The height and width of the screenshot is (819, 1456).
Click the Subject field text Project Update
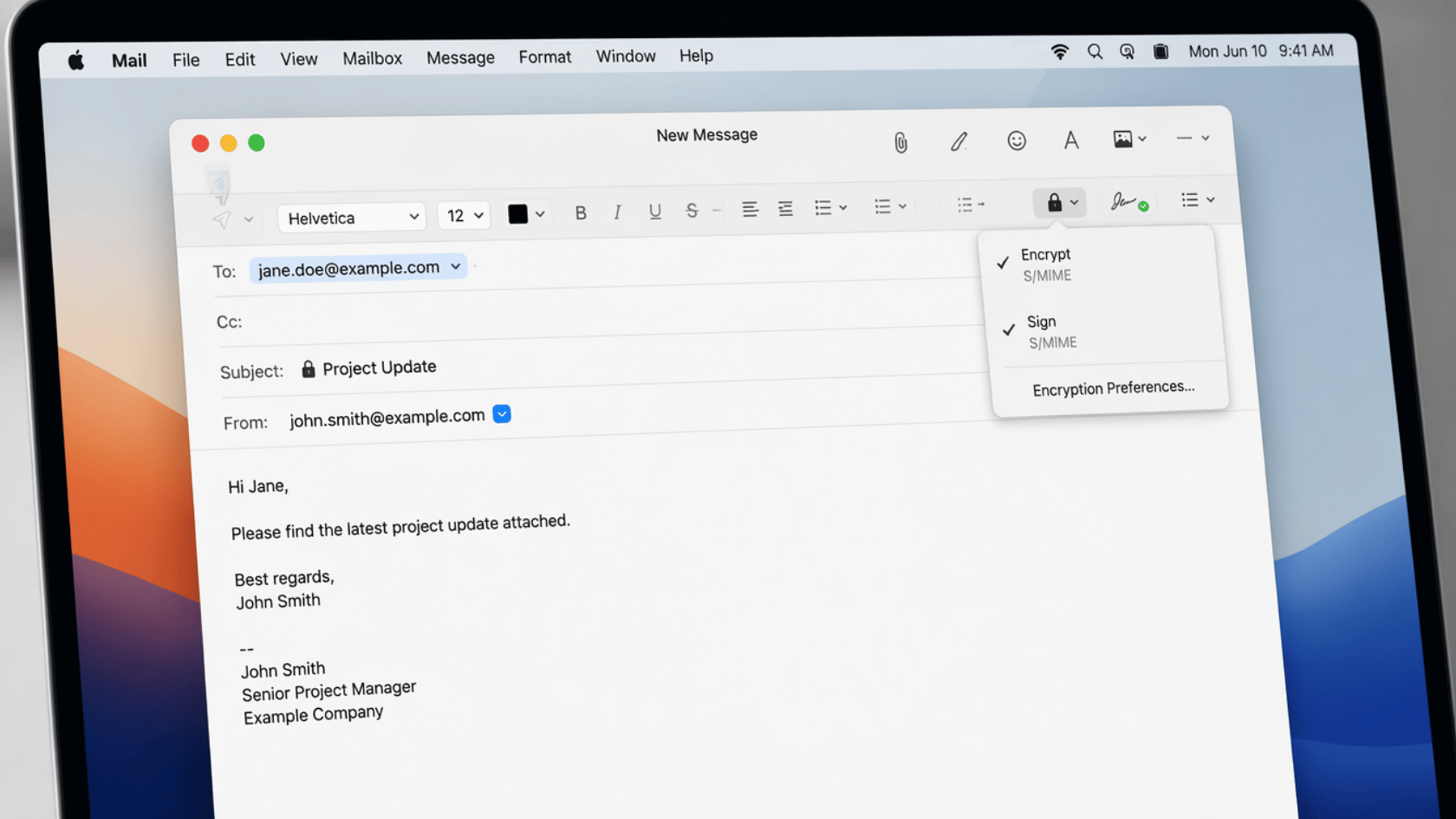[x=380, y=367]
